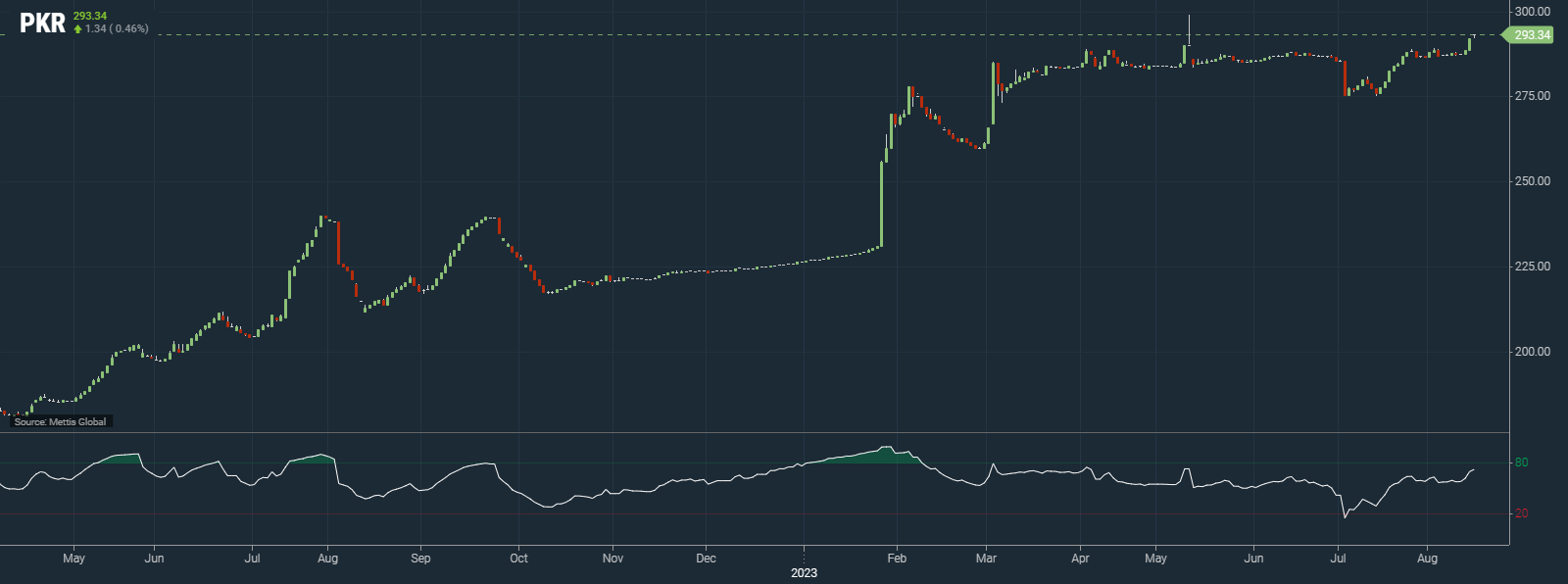Image resolution: width=1568 pixels, height=584 pixels.
Task: Click the Jul label near the right of the axis
Action: [1338, 559]
